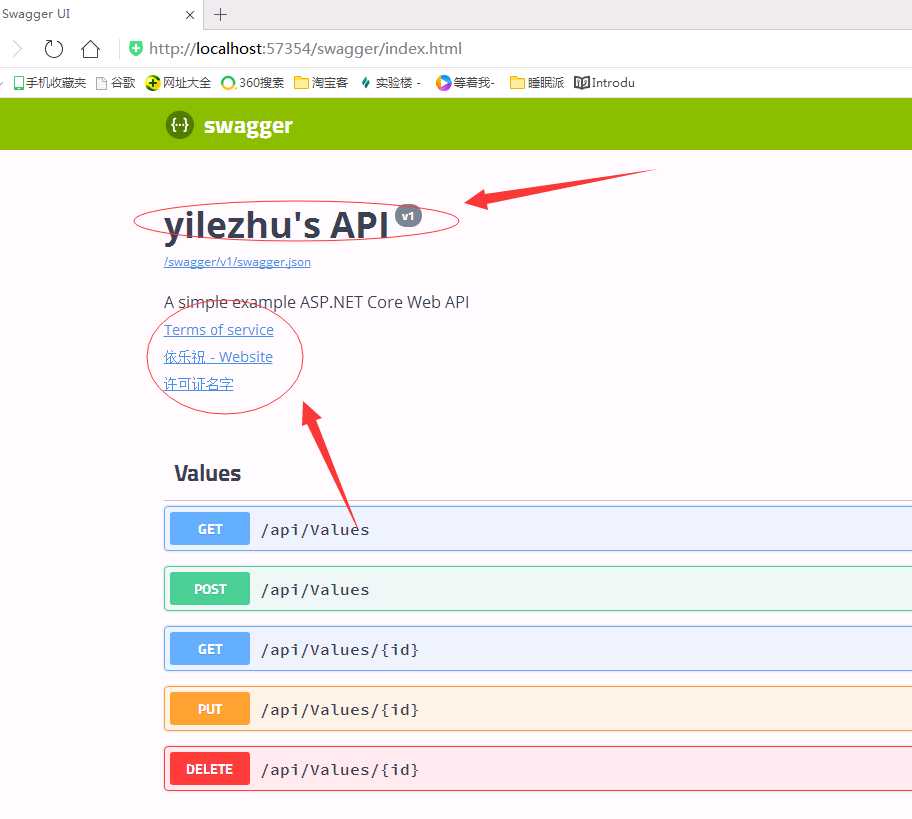Select the Swagger UI tab title
912x819 pixels.
(36, 14)
